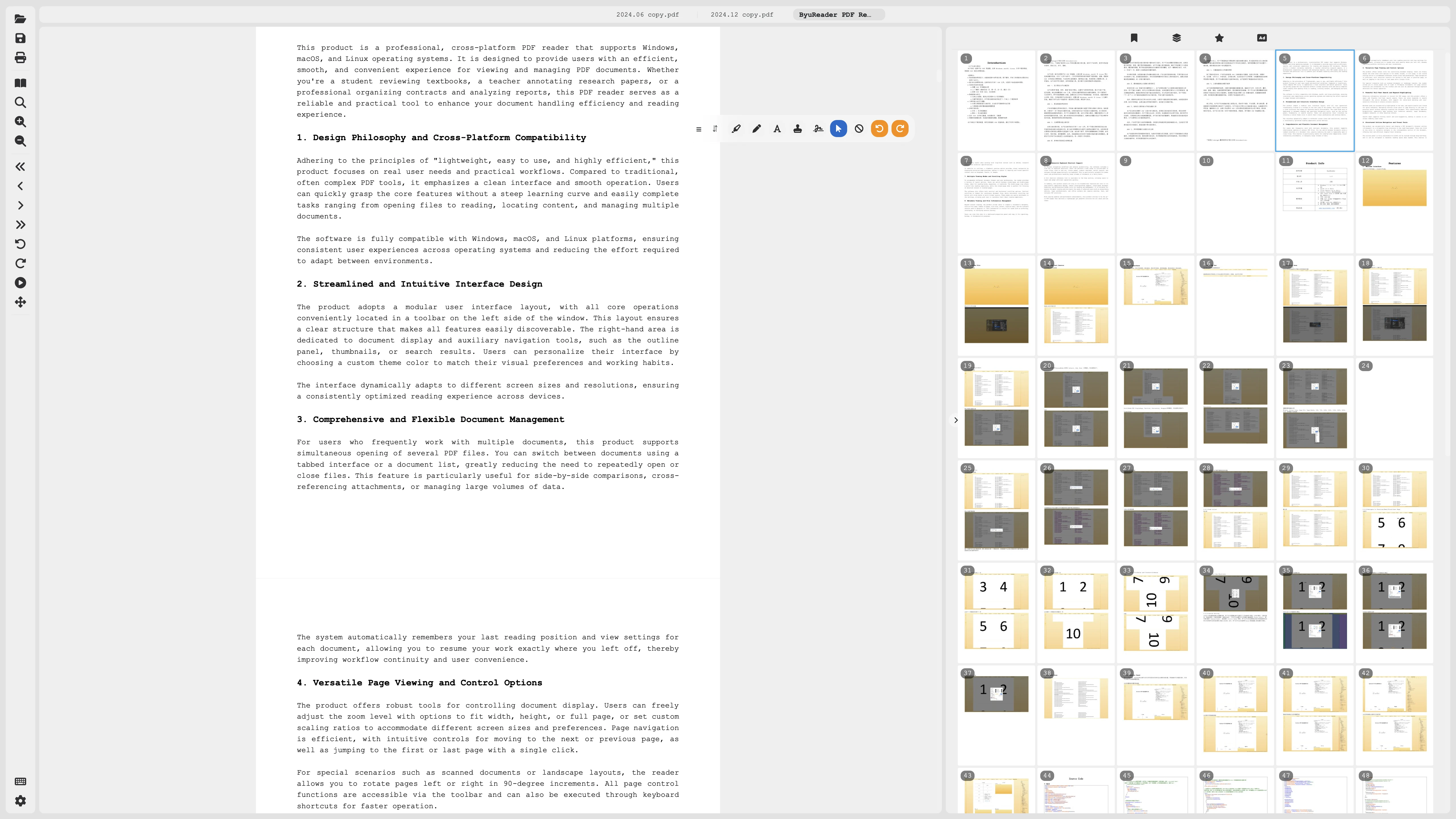Open settings with the gear icon
Screen dimensions: 1456x819
coord(20,801)
